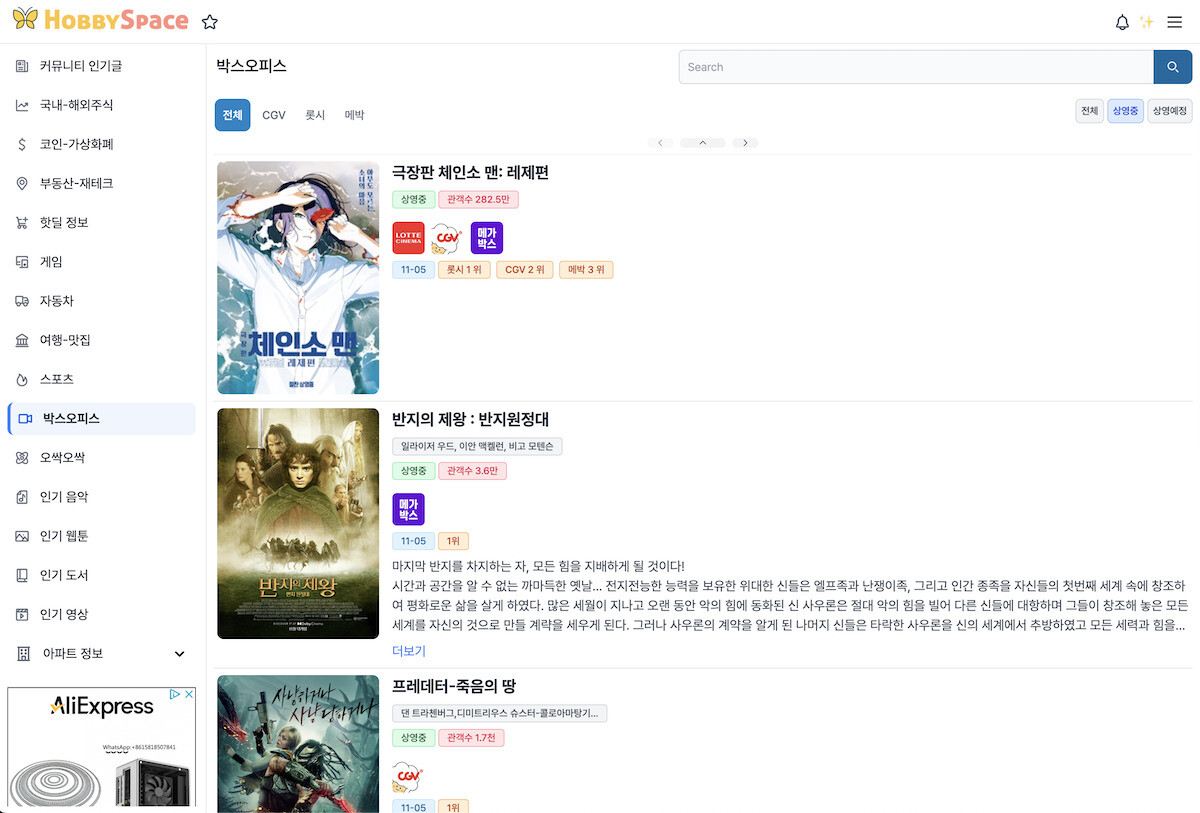The image size is (1200, 813).
Task: Click cast tag 댄 트라첸버그
Action: coord(500,713)
